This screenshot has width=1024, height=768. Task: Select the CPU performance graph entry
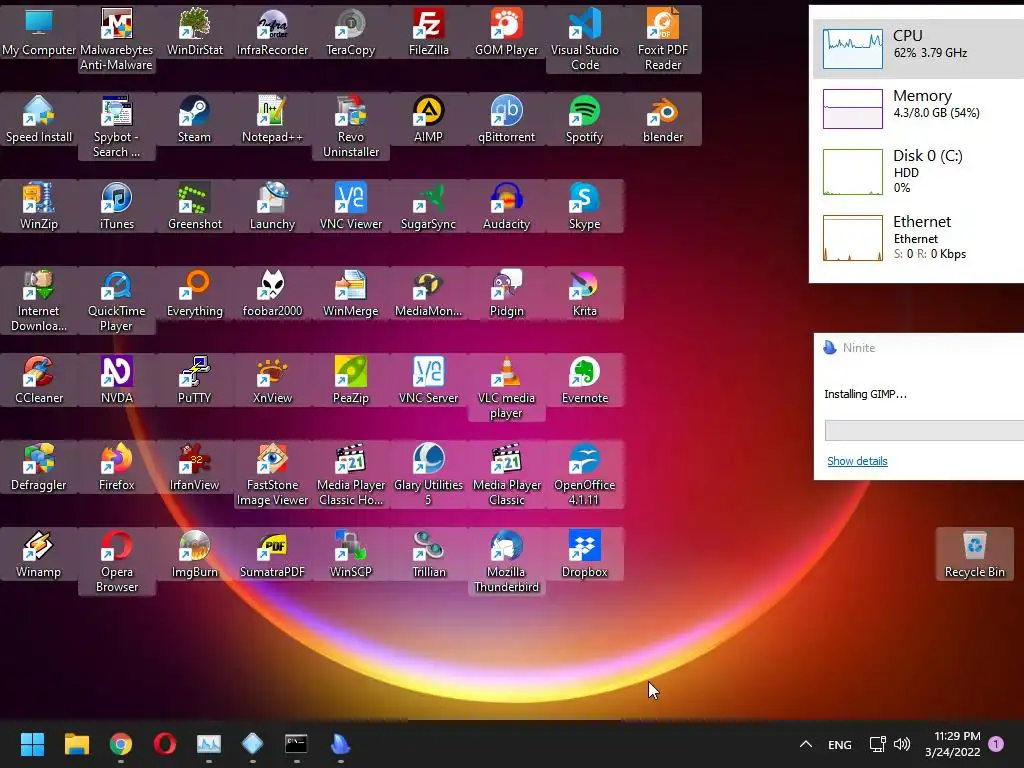918,49
